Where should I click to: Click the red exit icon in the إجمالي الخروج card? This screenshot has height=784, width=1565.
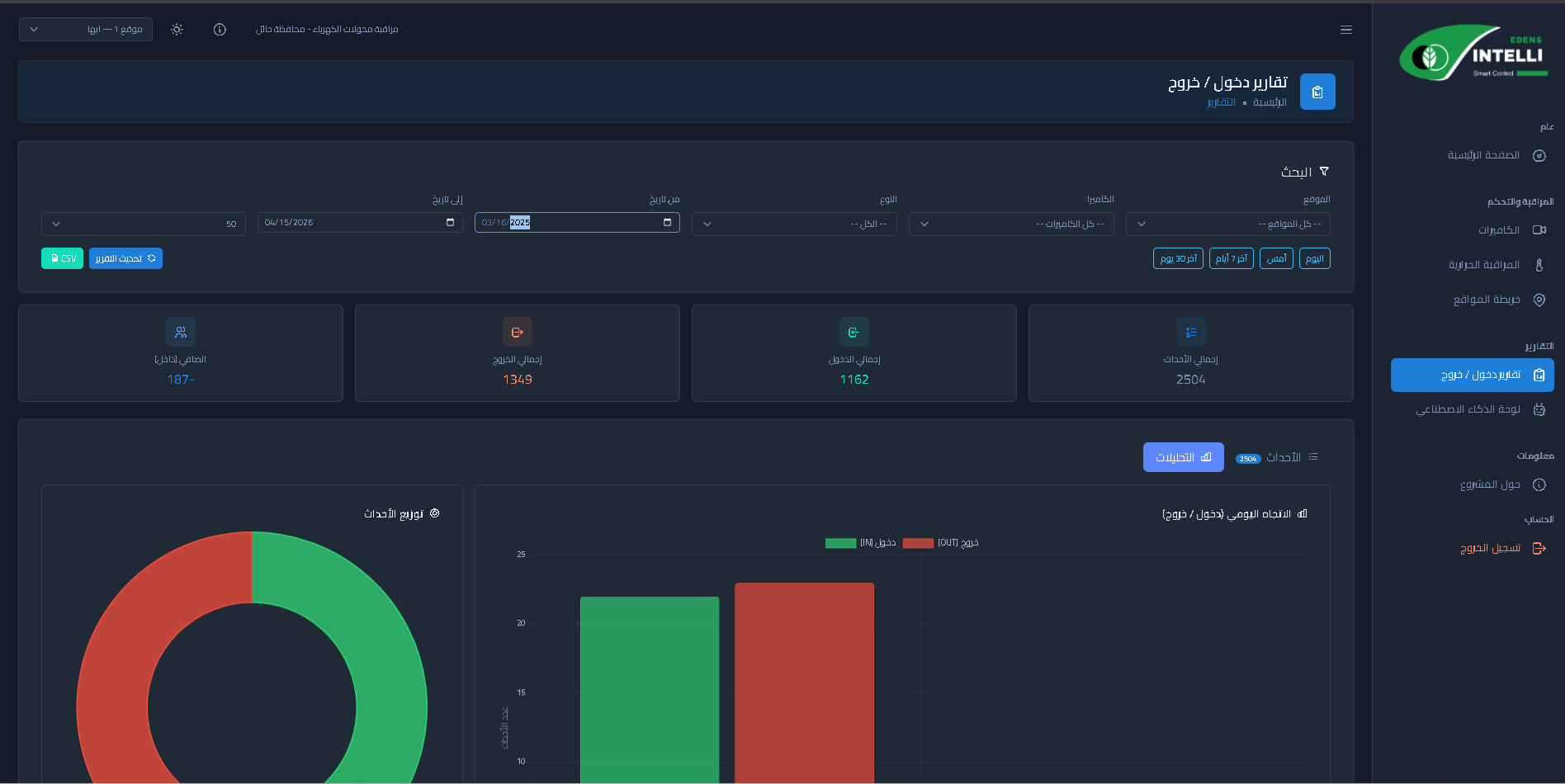point(518,332)
